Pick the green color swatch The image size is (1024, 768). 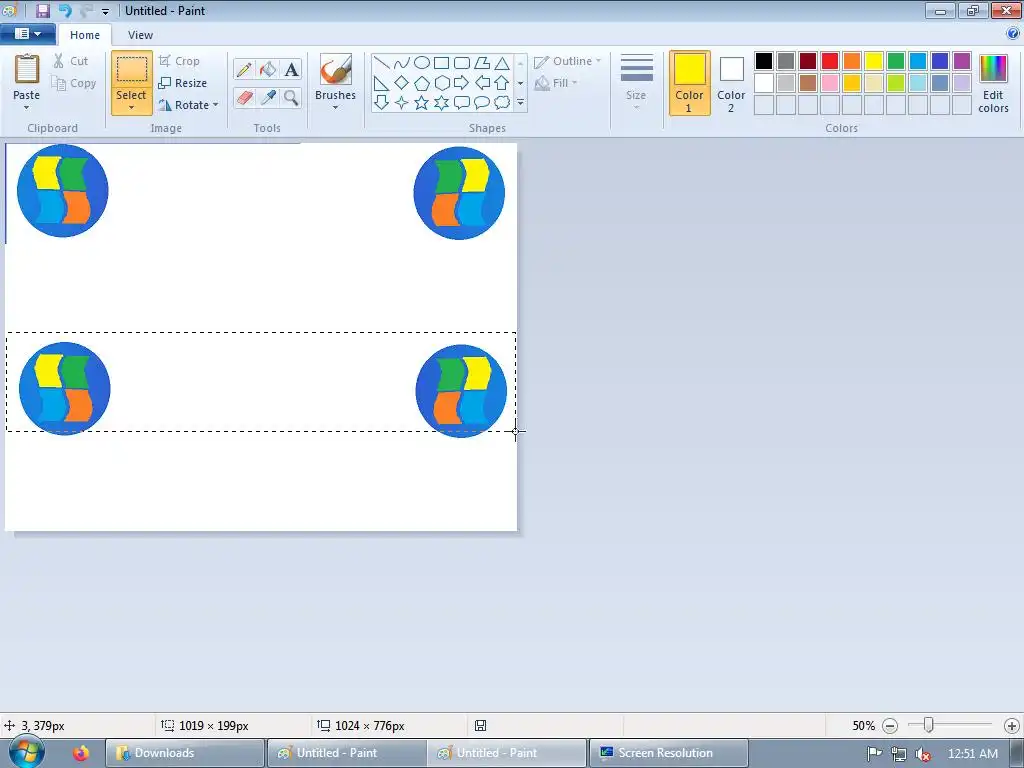click(x=896, y=61)
